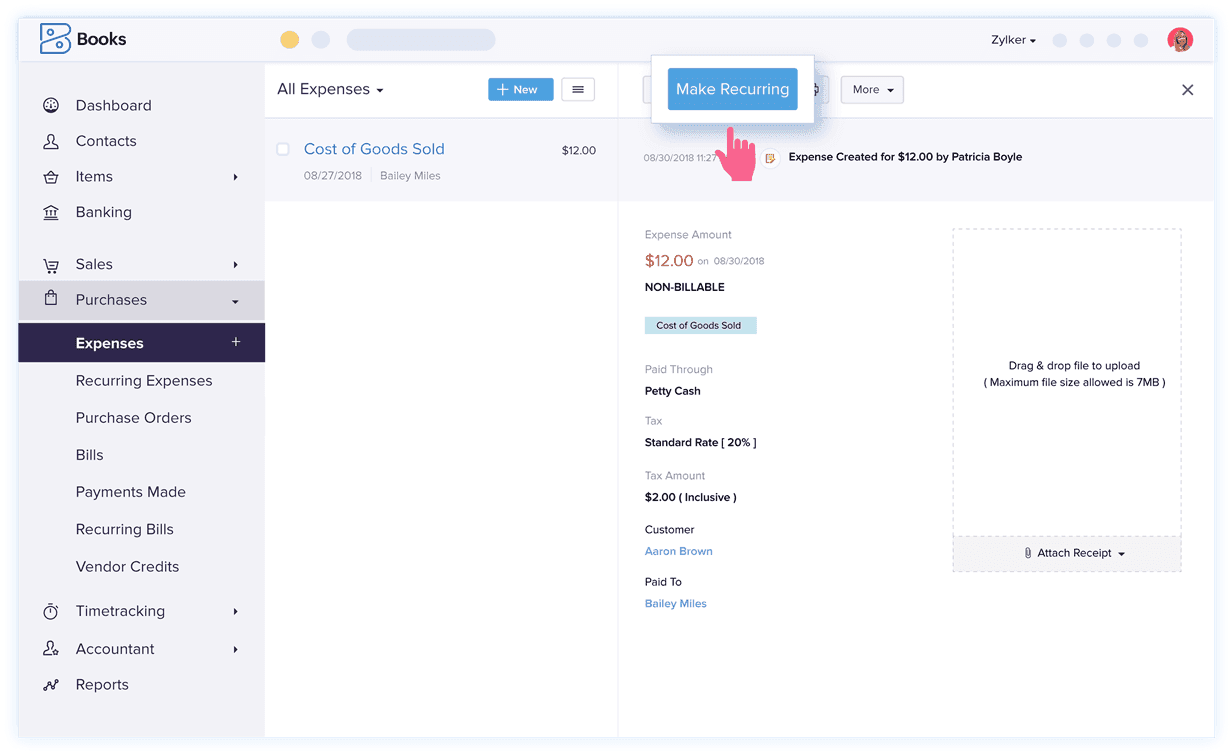The height and width of the screenshot is (755, 1232).
Task: Open Recurring Expenses in the sidebar
Action: tap(144, 380)
